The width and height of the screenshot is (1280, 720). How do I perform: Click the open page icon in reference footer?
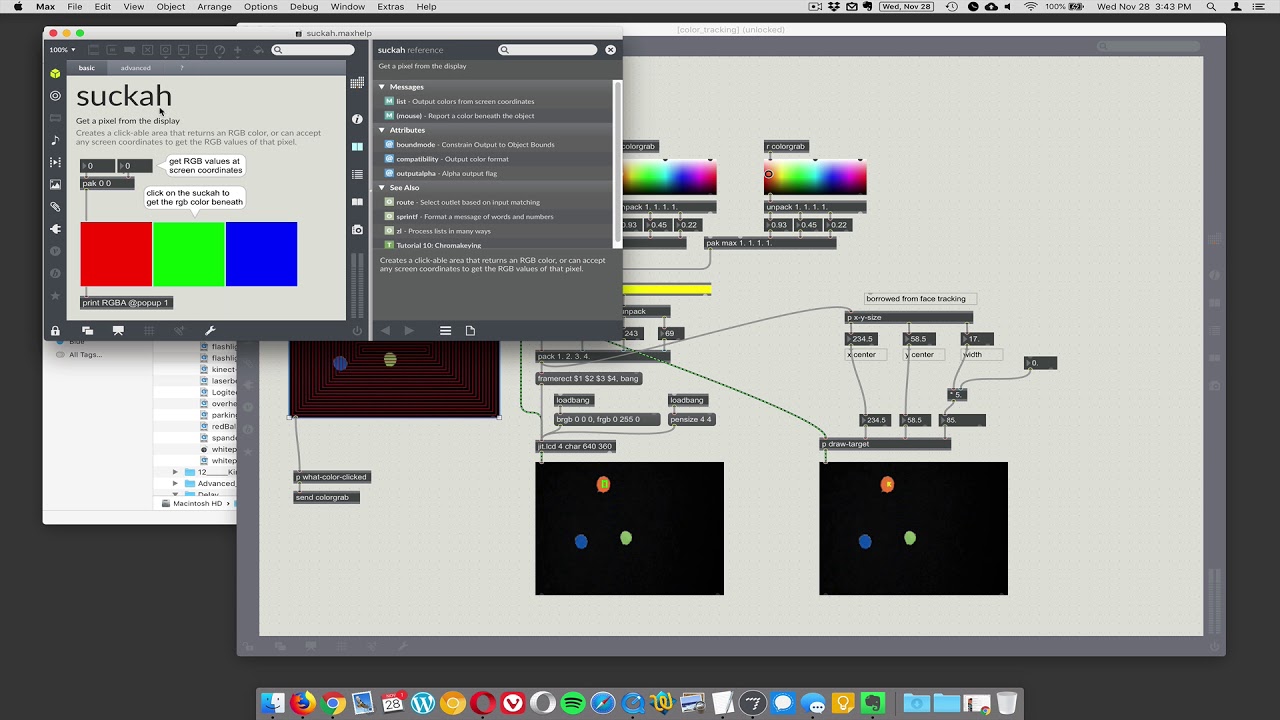coord(470,331)
